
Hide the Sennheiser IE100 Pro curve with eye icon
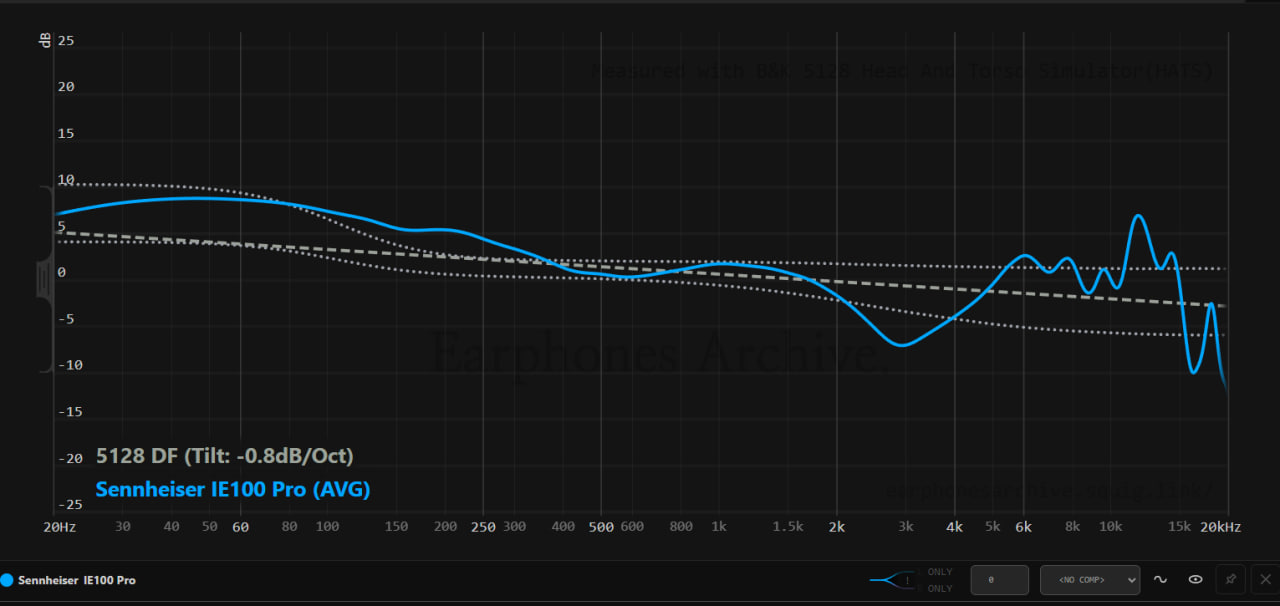(1195, 579)
